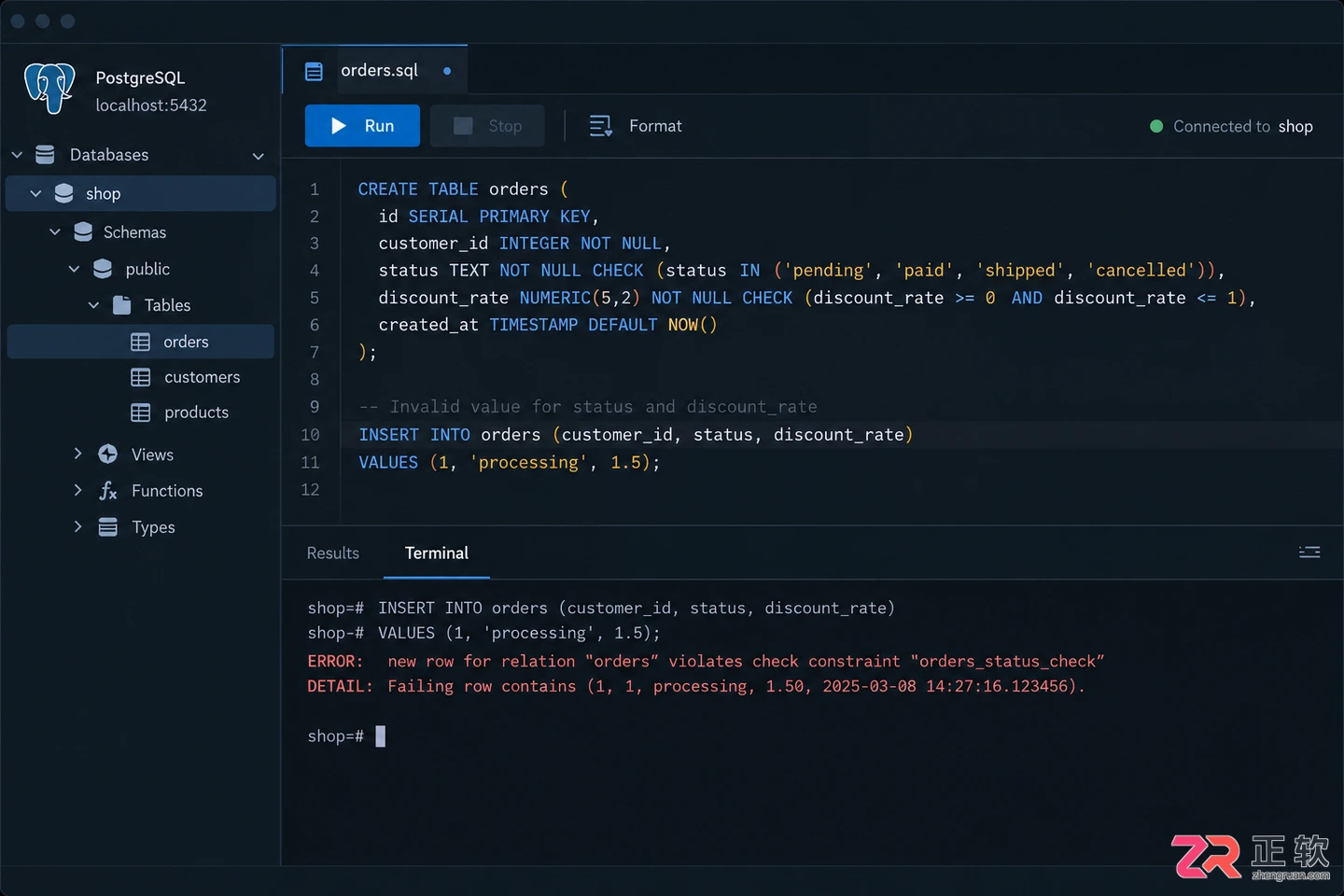1344x896 pixels.
Task: Collapse the public schema node
Action: 75,269
